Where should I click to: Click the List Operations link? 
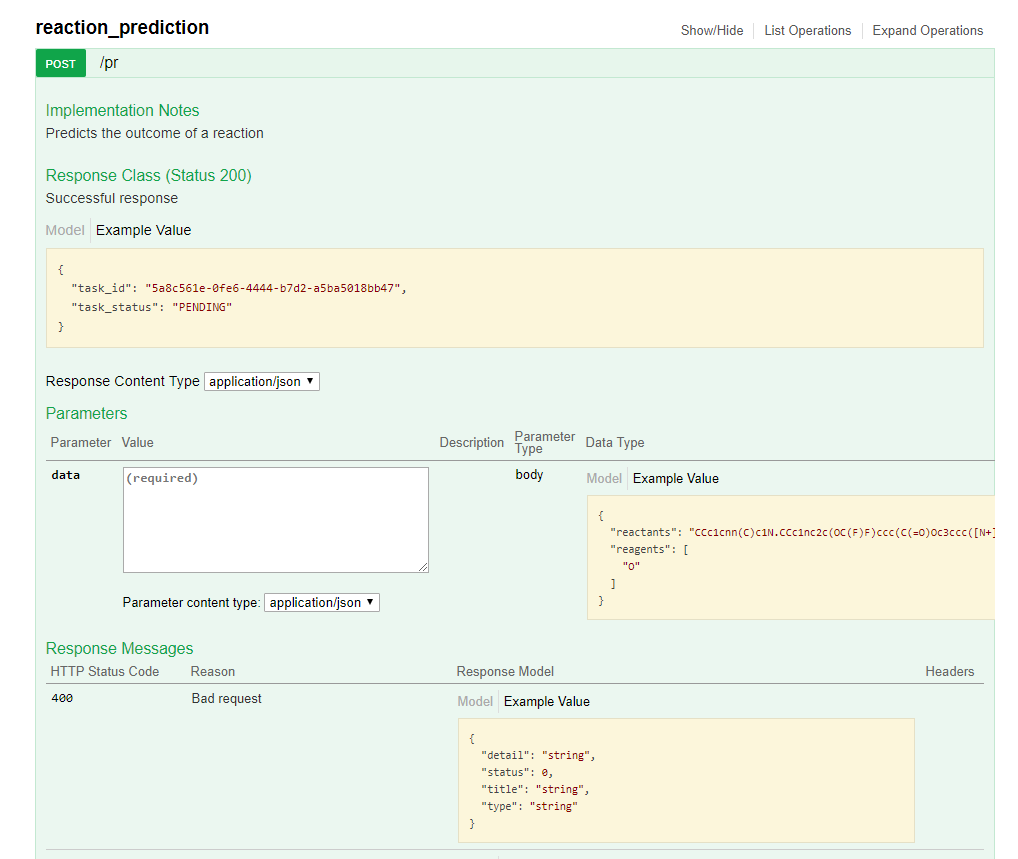pos(807,31)
